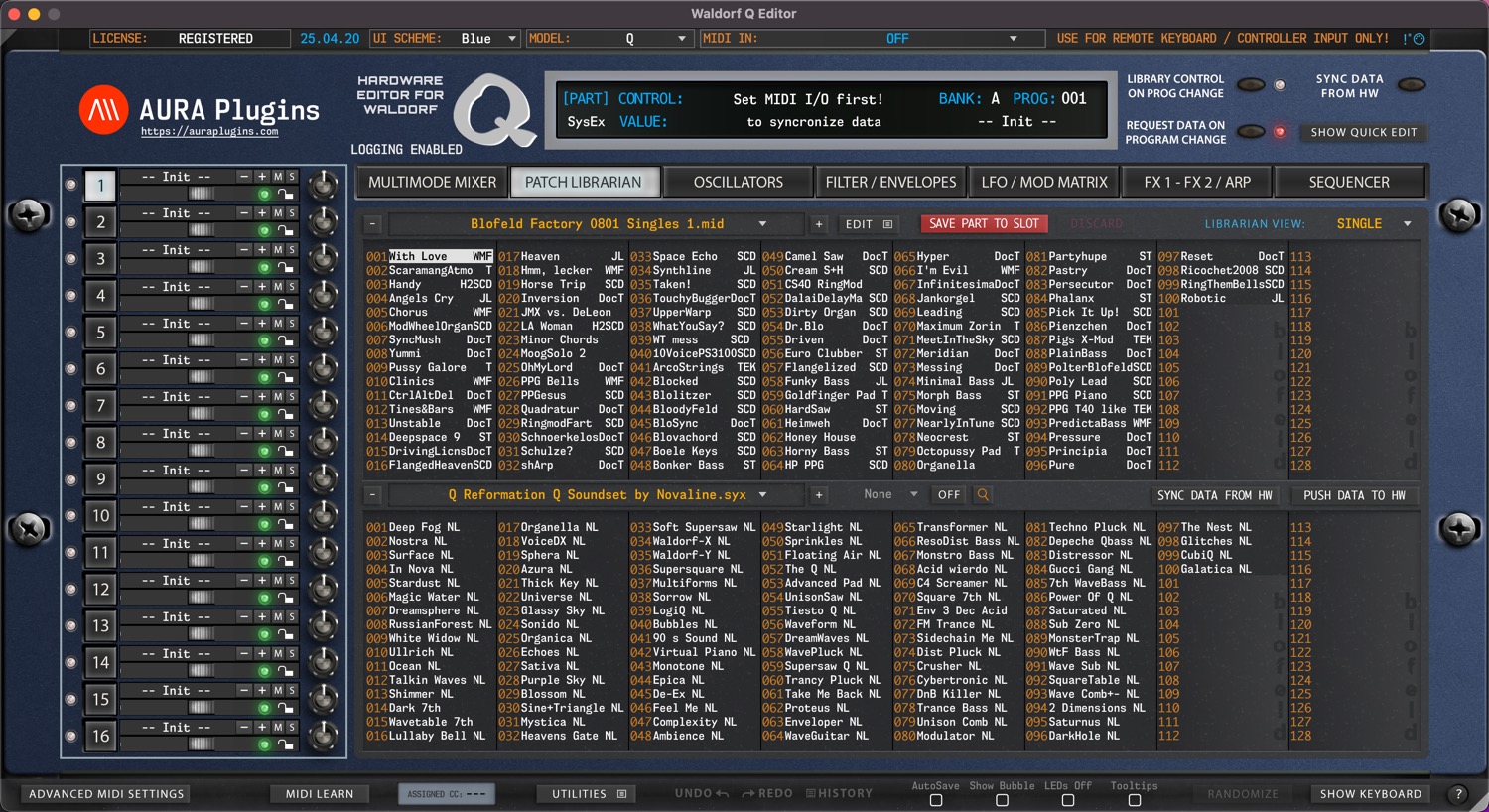Toggle the round radio button beside part 1
The height and width of the screenshot is (812, 1489).
pos(70,185)
